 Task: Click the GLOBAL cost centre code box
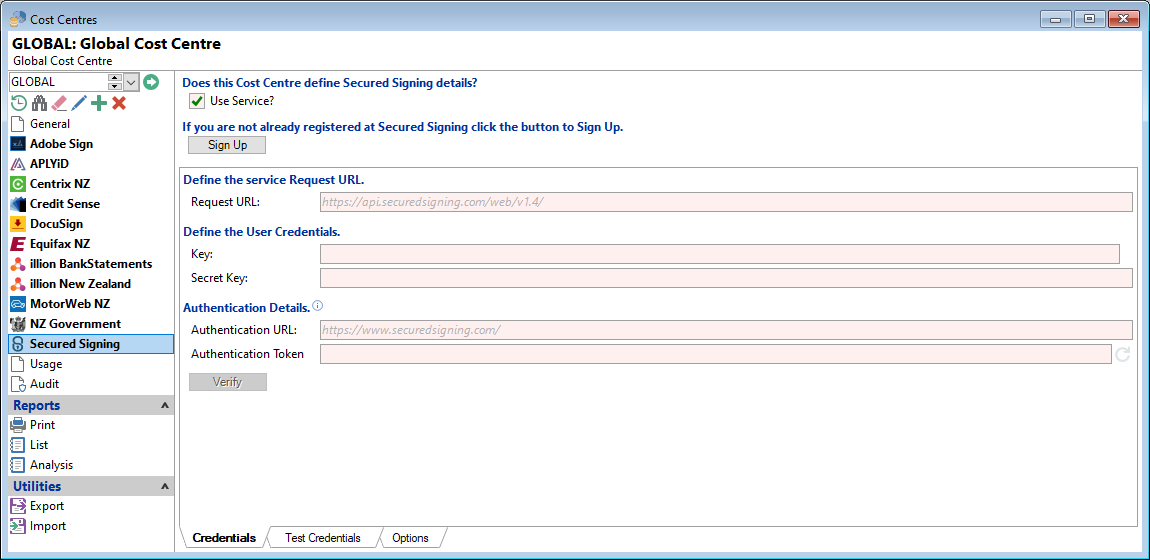click(58, 82)
